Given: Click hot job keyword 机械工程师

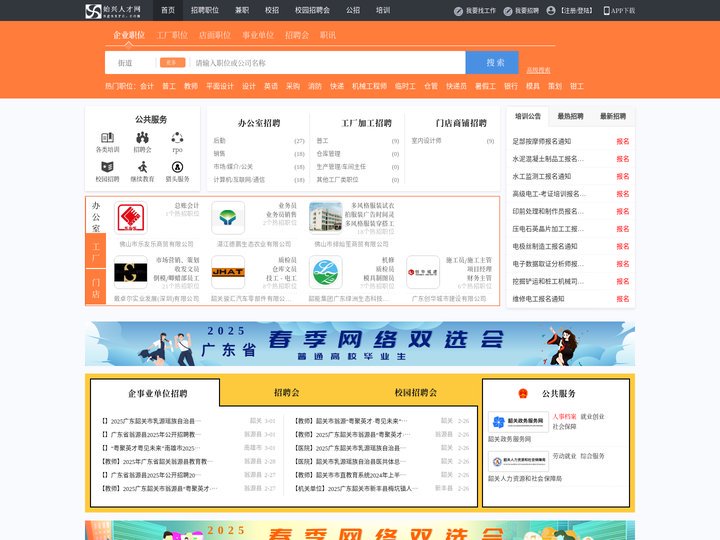Looking at the screenshot, I should point(370,86).
